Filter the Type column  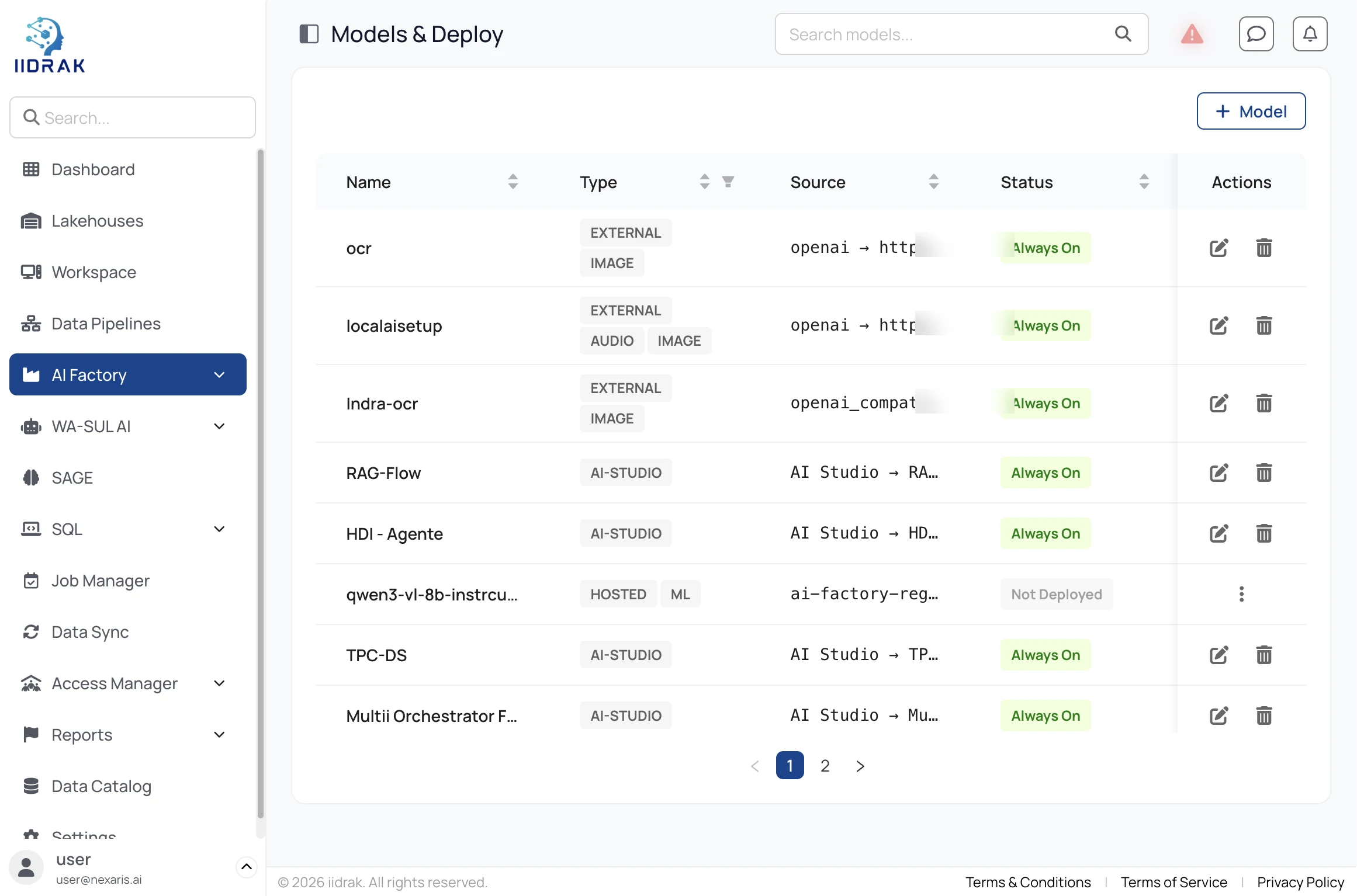tap(728, 182)
